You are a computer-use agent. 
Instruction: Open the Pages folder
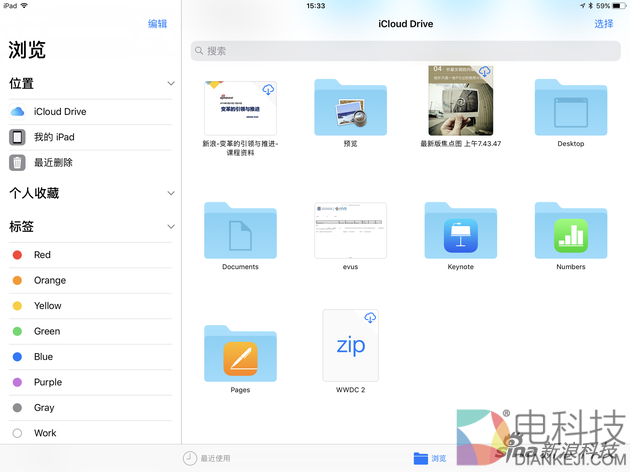240,353
